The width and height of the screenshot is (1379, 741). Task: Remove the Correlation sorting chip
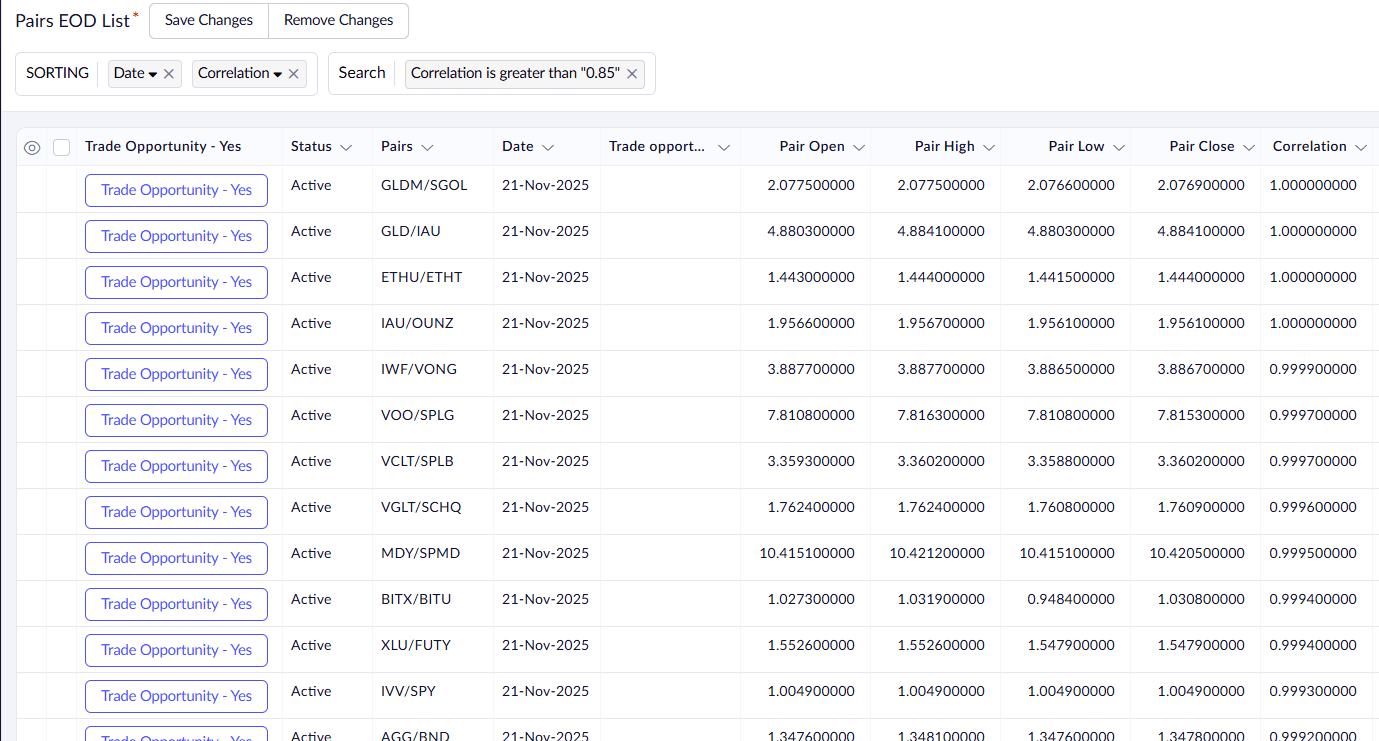tap(294, 74)
